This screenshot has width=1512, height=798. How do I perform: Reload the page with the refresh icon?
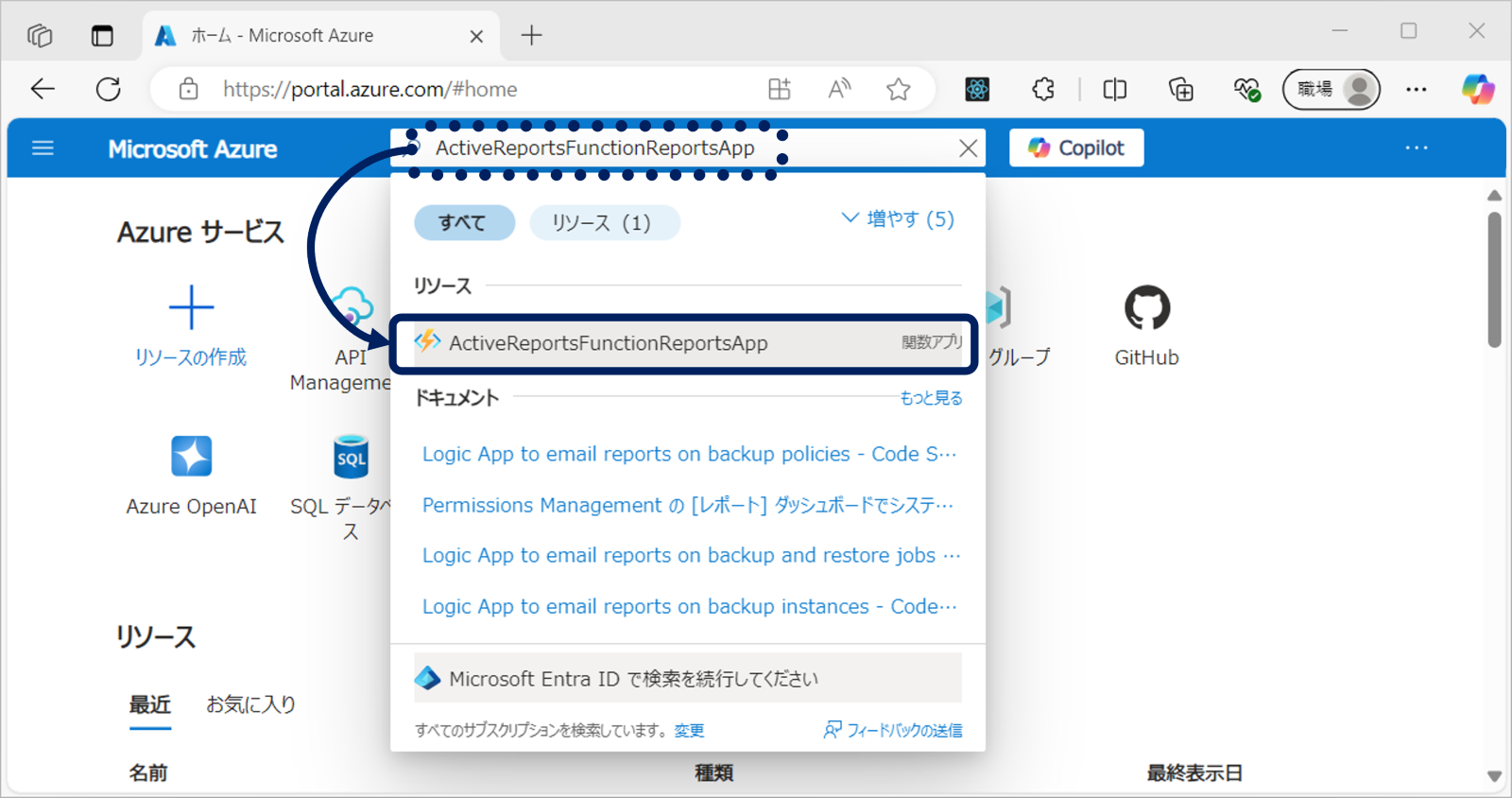[x=109, y=89]
